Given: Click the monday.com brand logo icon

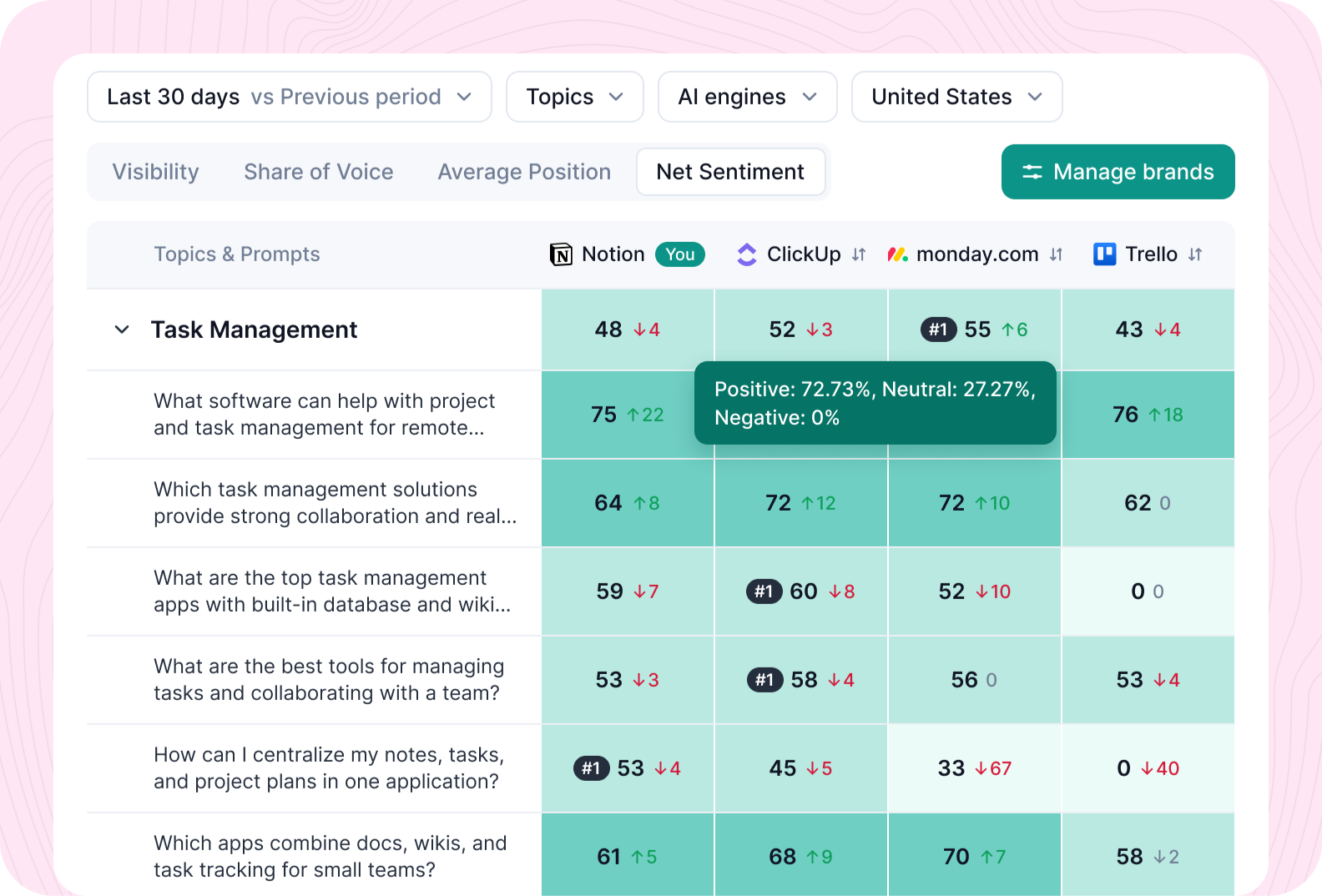Looking at the screenshot, I should (897, 254).
